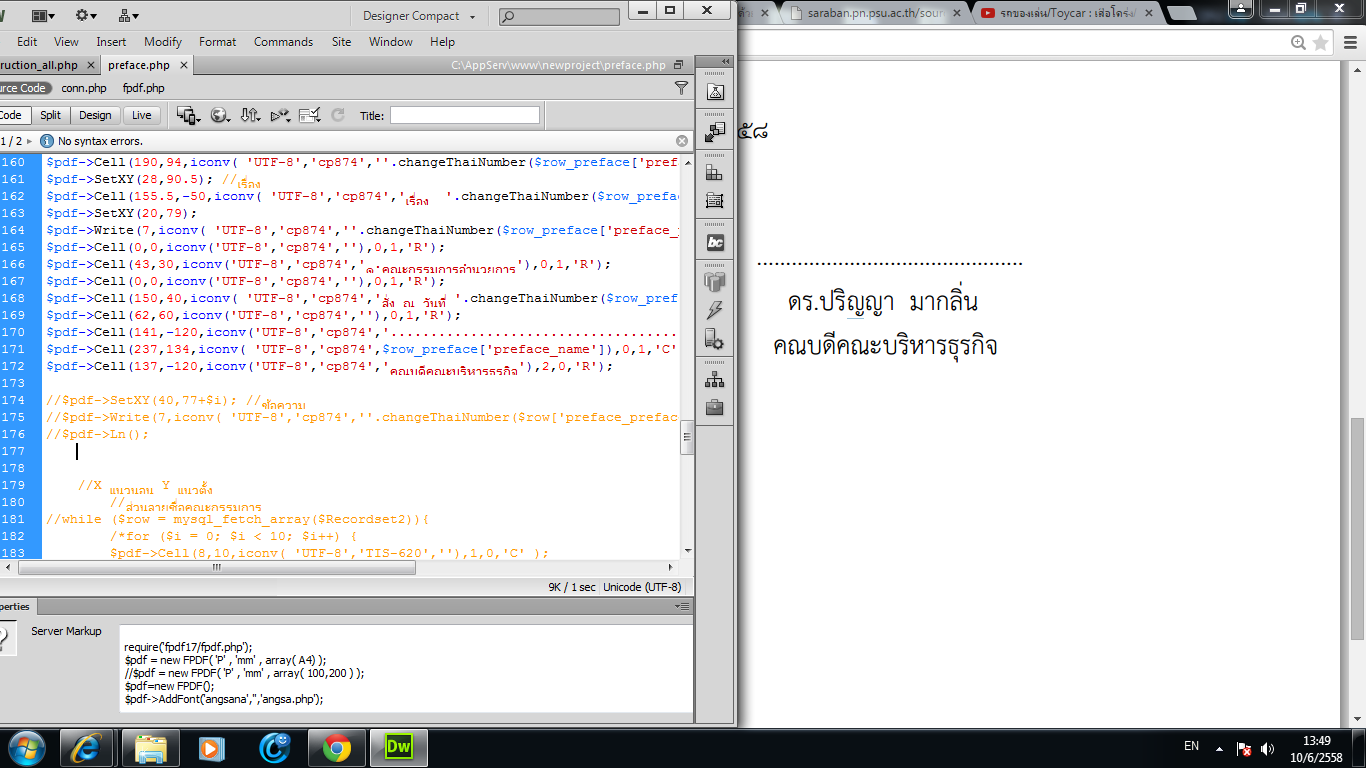The image size is (1366, 768).
Task: Open the Layout menu icon in title bar
Action: [44, 15]
